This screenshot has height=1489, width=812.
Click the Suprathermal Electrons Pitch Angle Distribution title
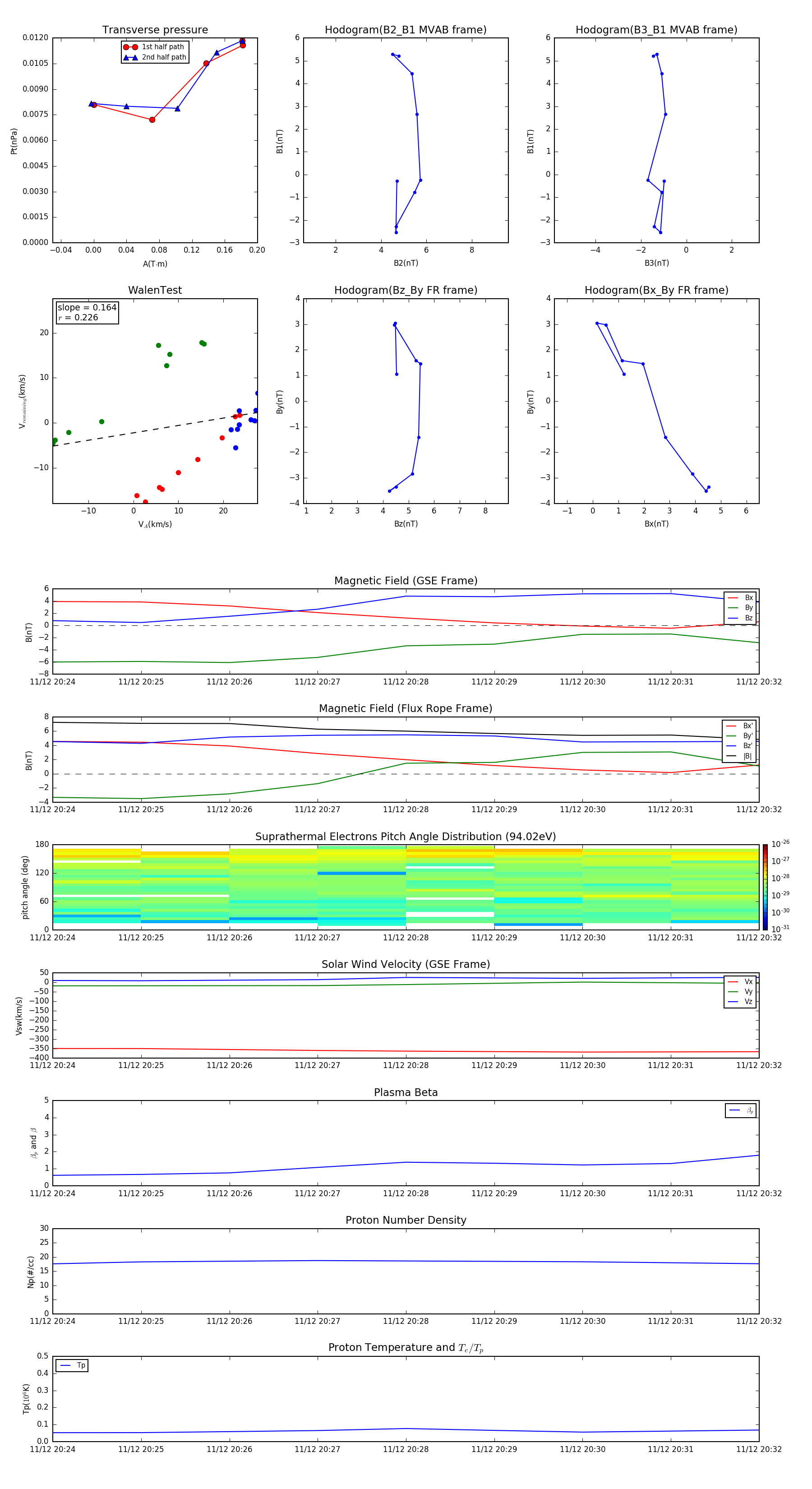[x=405, y=837]
